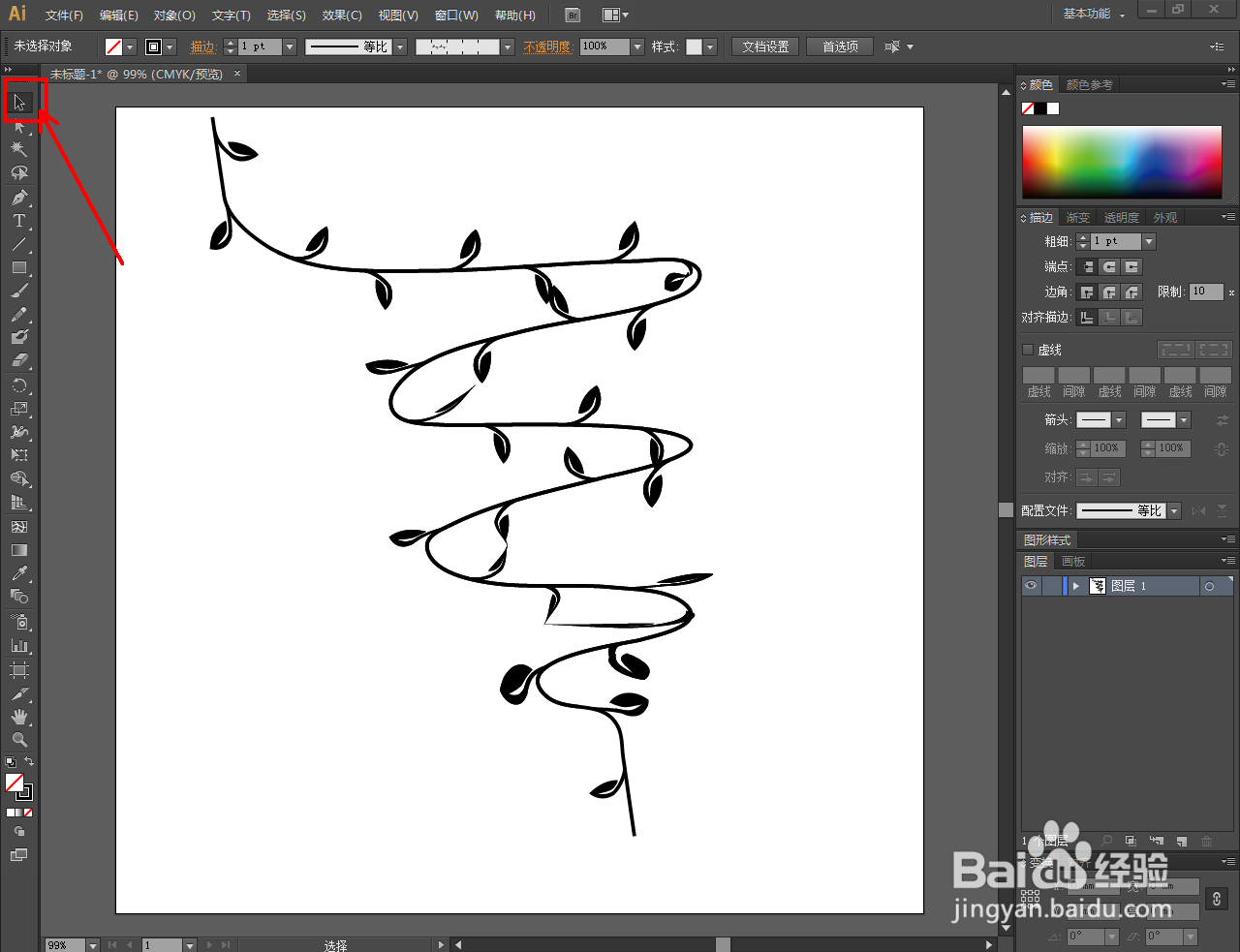Select the Gradient tool
The image size is (1240, 952).
coord(19,550)
